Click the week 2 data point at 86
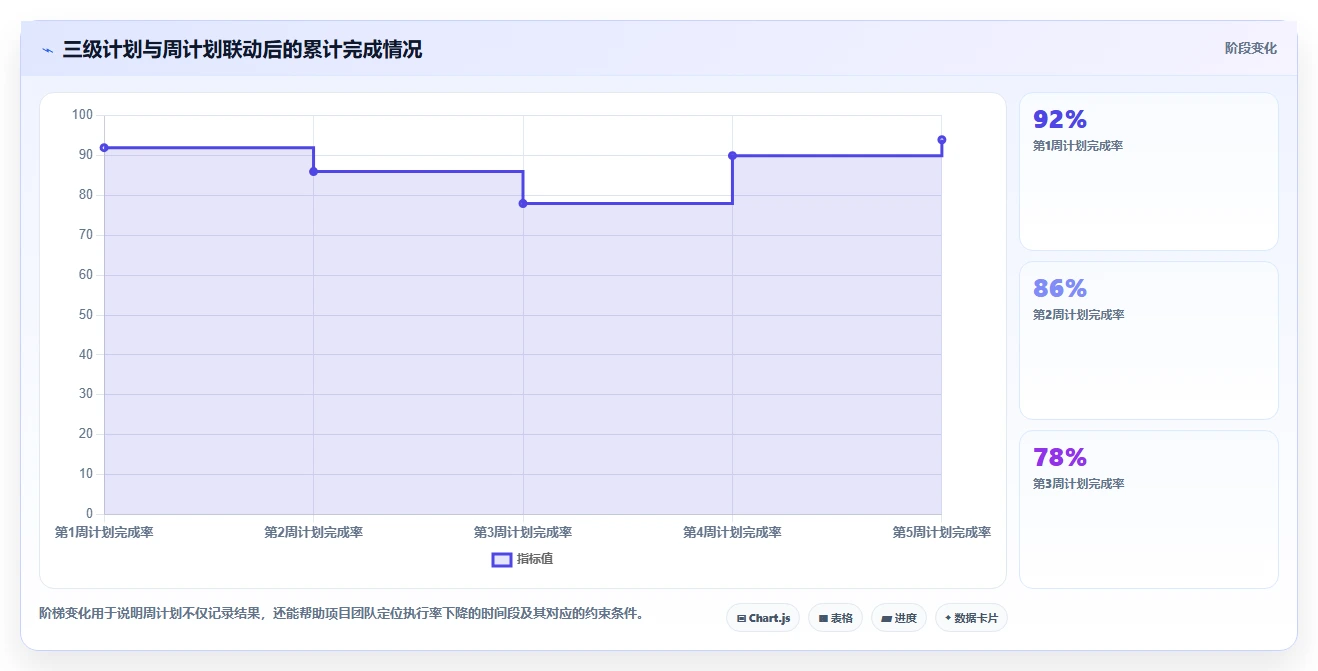This screenshot has width=1318, height=671. point(313,172)
